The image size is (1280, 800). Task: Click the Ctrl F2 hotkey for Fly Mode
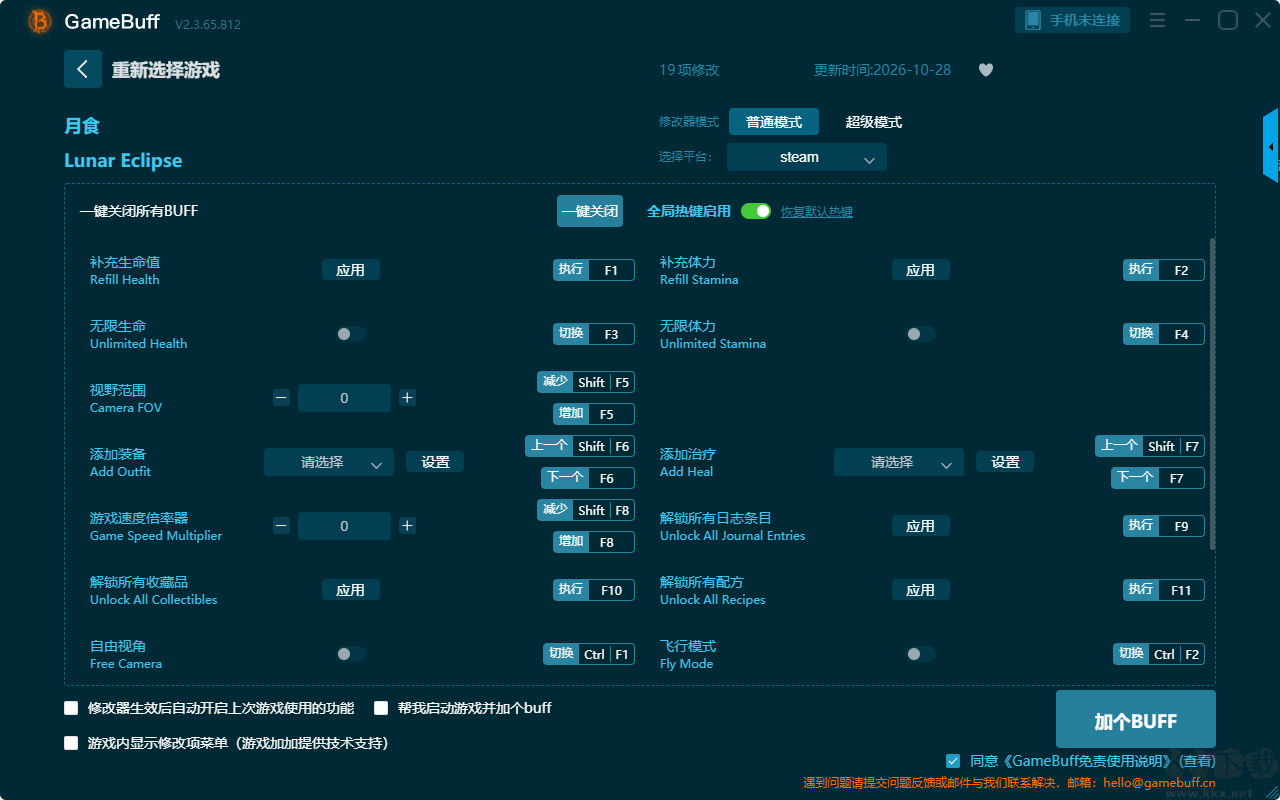click(x=1159, y=654)
